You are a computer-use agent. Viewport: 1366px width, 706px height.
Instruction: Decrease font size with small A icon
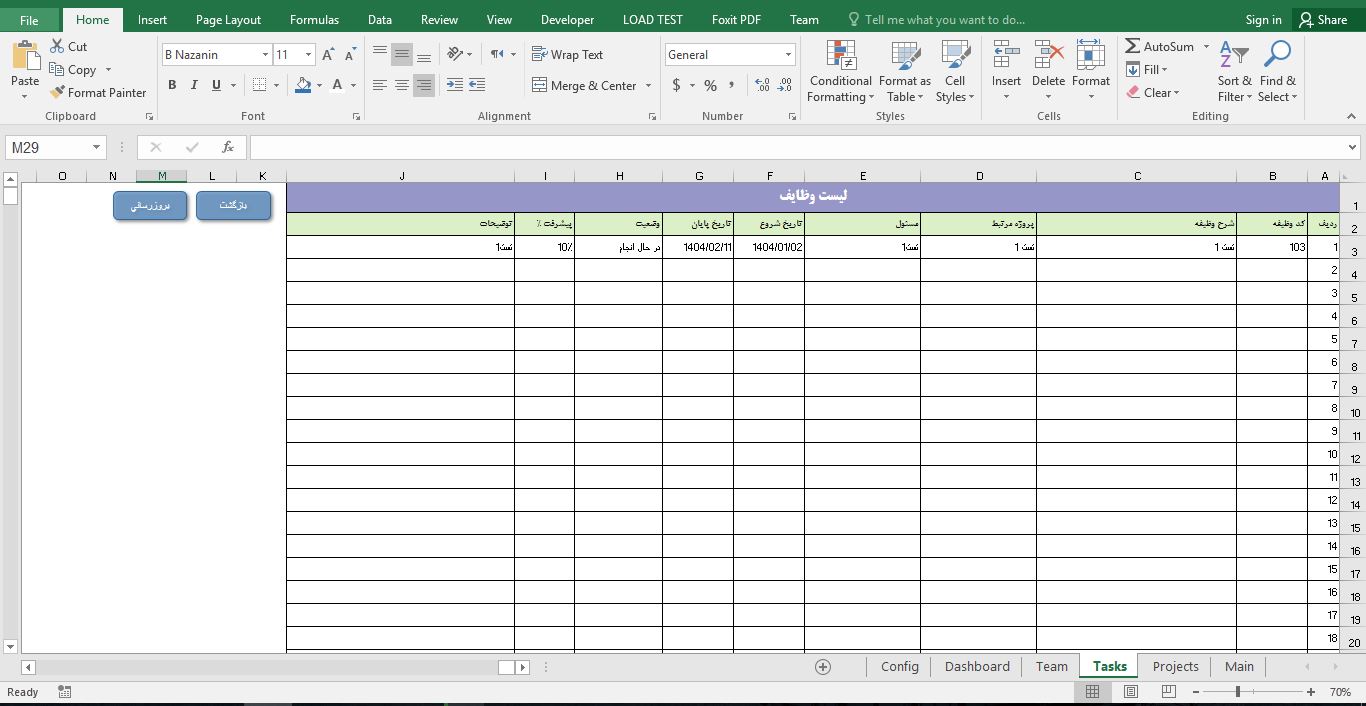[x=350, y=55]
